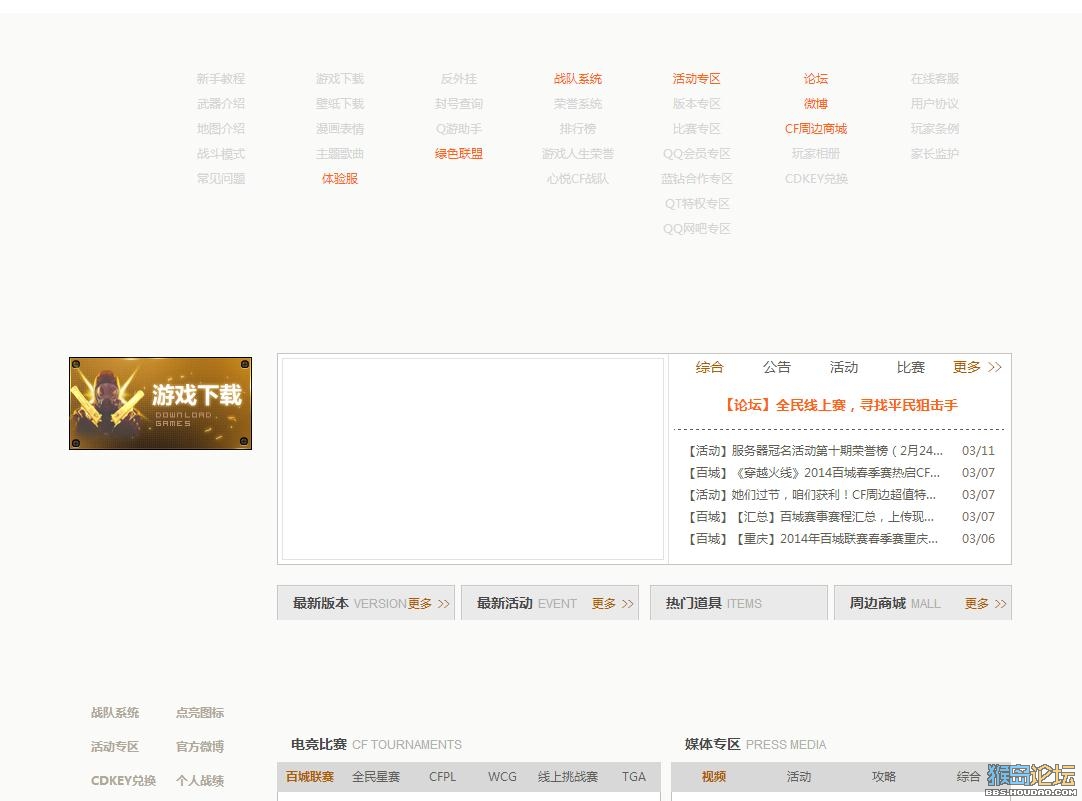Open the QQ会员专区 link
Screen dimensions: 1082x801
[x=697, y=154]
